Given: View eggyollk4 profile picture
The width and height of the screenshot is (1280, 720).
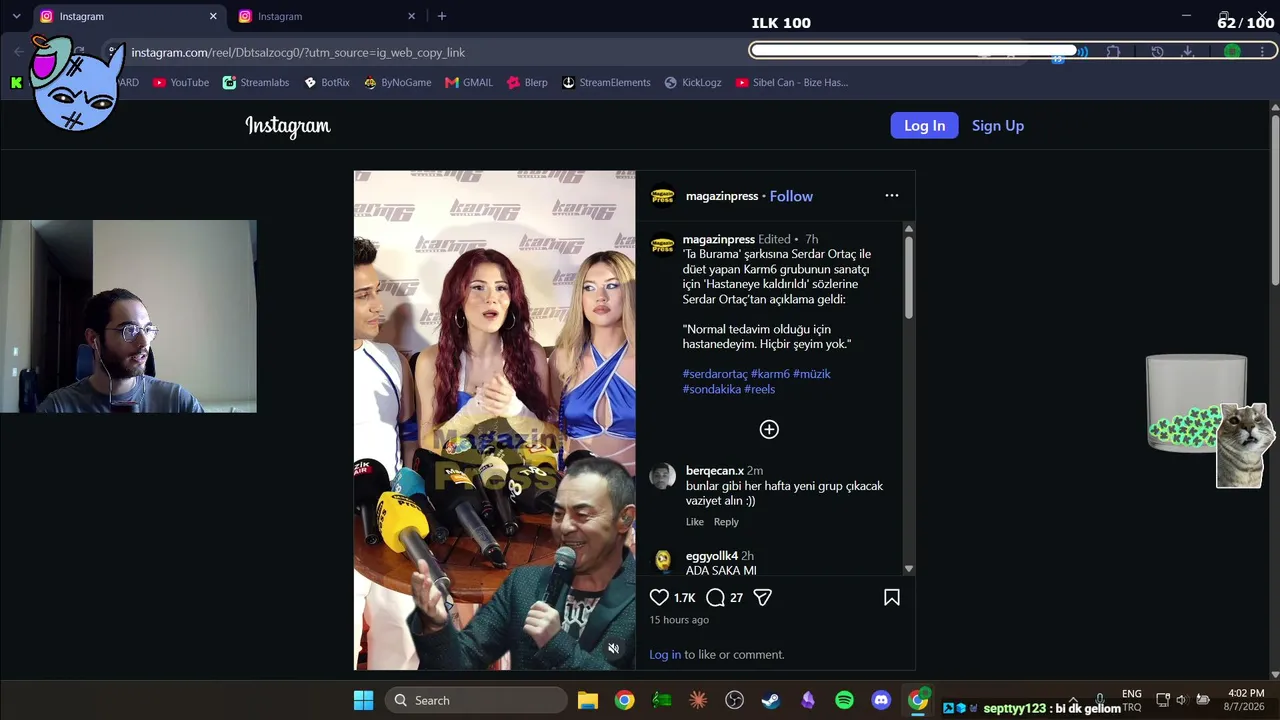Looking at the screenshot, I should [x=663, y=561].
